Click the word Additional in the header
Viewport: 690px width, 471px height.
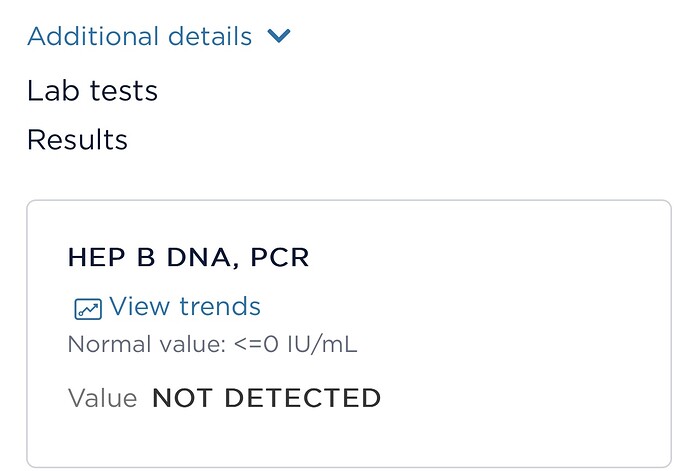tap(93, 36)
